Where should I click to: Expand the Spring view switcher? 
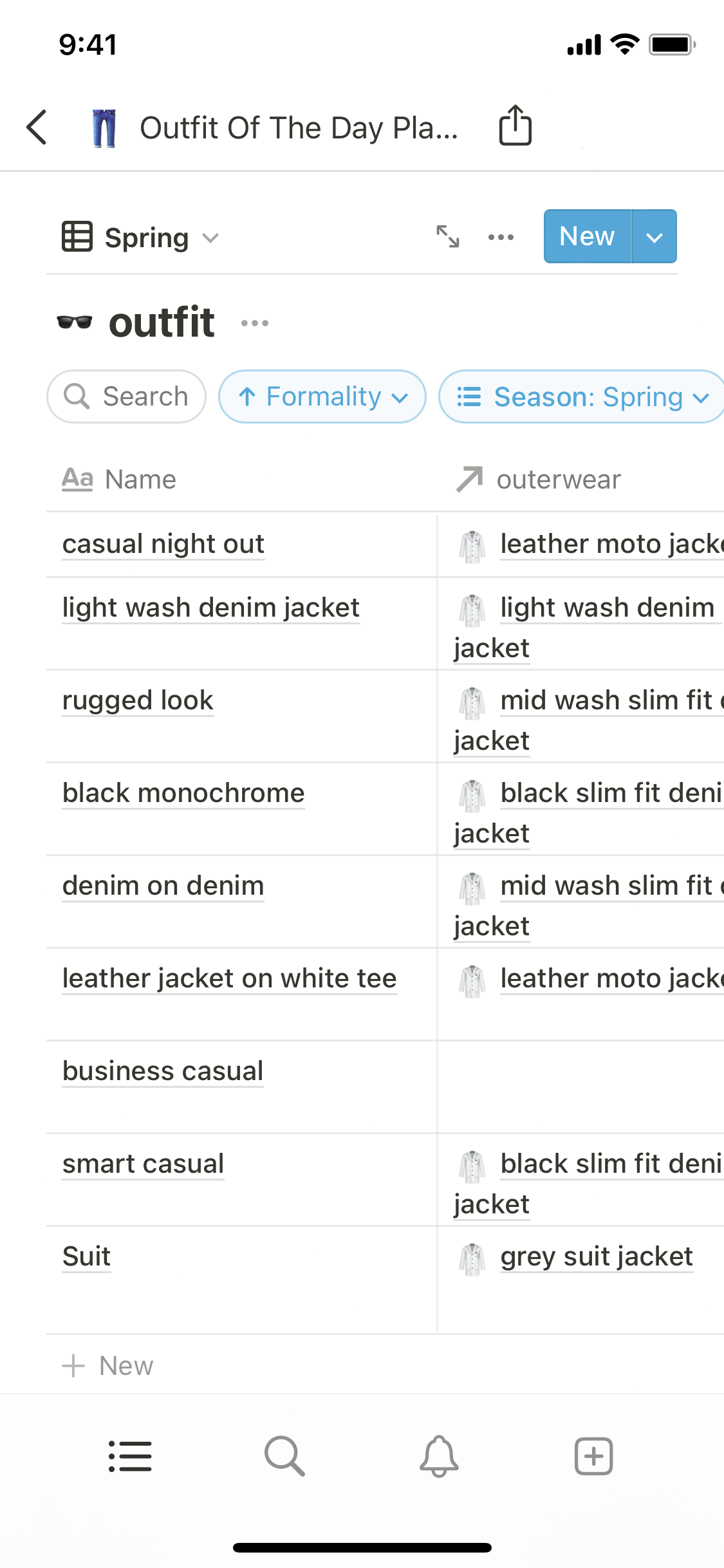tap(142, 238)
